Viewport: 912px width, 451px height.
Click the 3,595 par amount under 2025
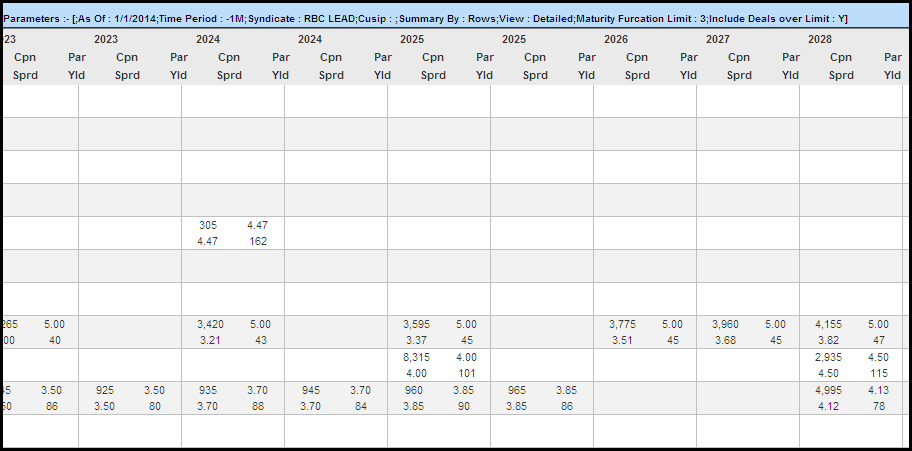(418, 324)
